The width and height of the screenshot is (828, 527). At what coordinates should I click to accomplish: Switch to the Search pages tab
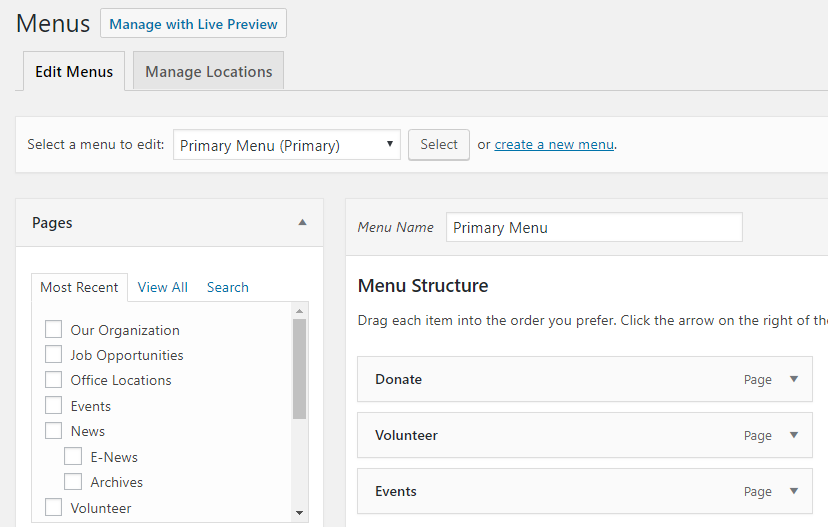pos(227,287)
